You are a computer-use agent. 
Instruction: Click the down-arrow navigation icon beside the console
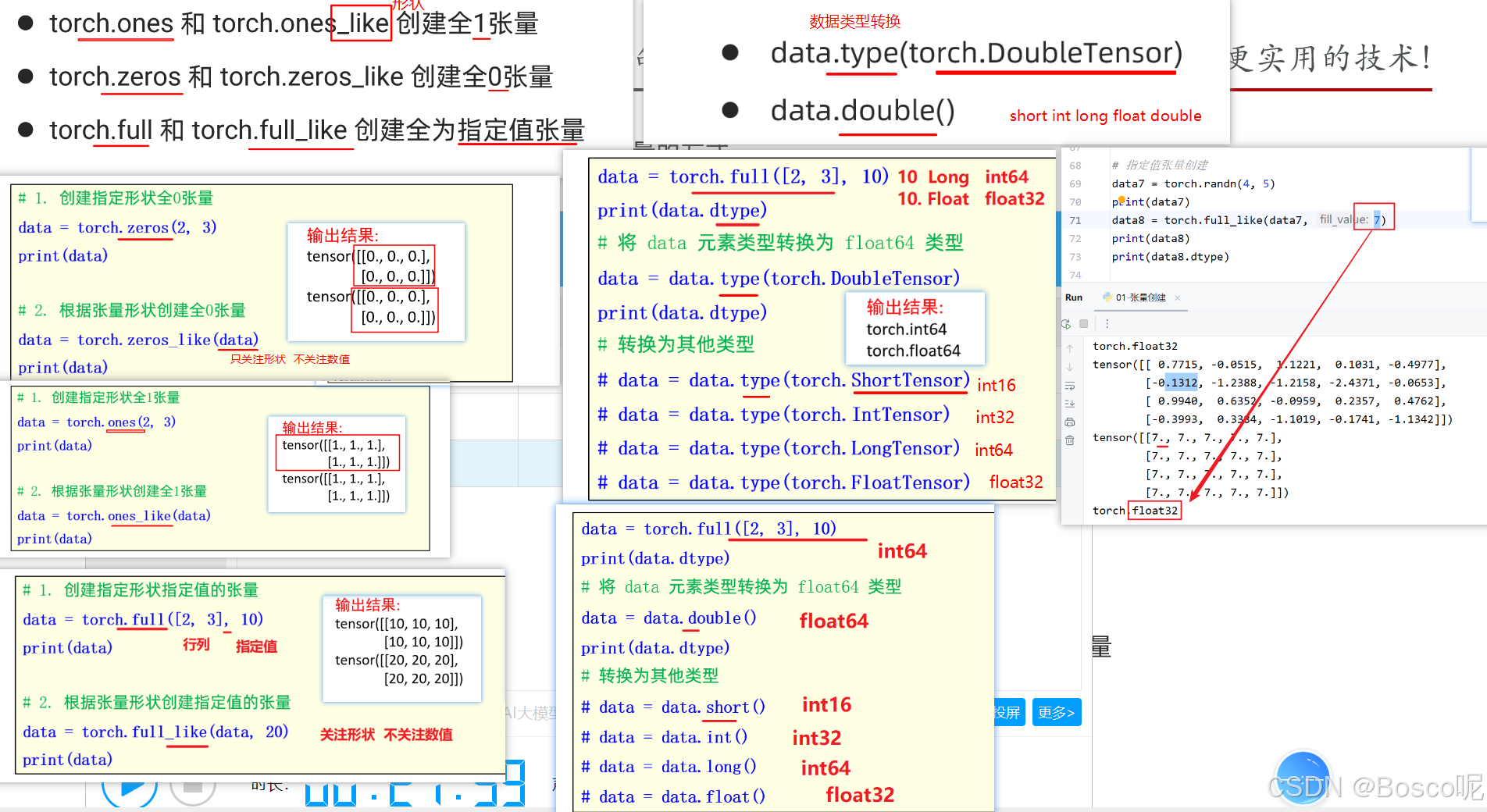1070,367
